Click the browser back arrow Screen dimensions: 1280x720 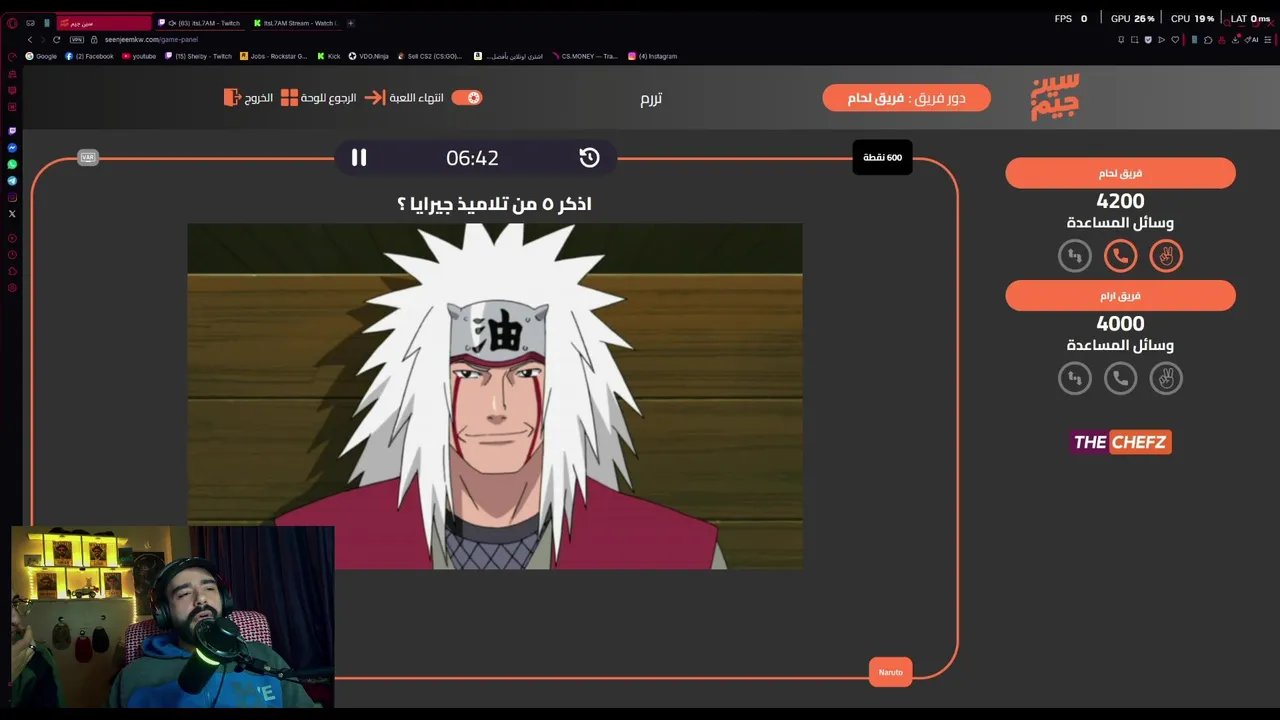point(30,40)
